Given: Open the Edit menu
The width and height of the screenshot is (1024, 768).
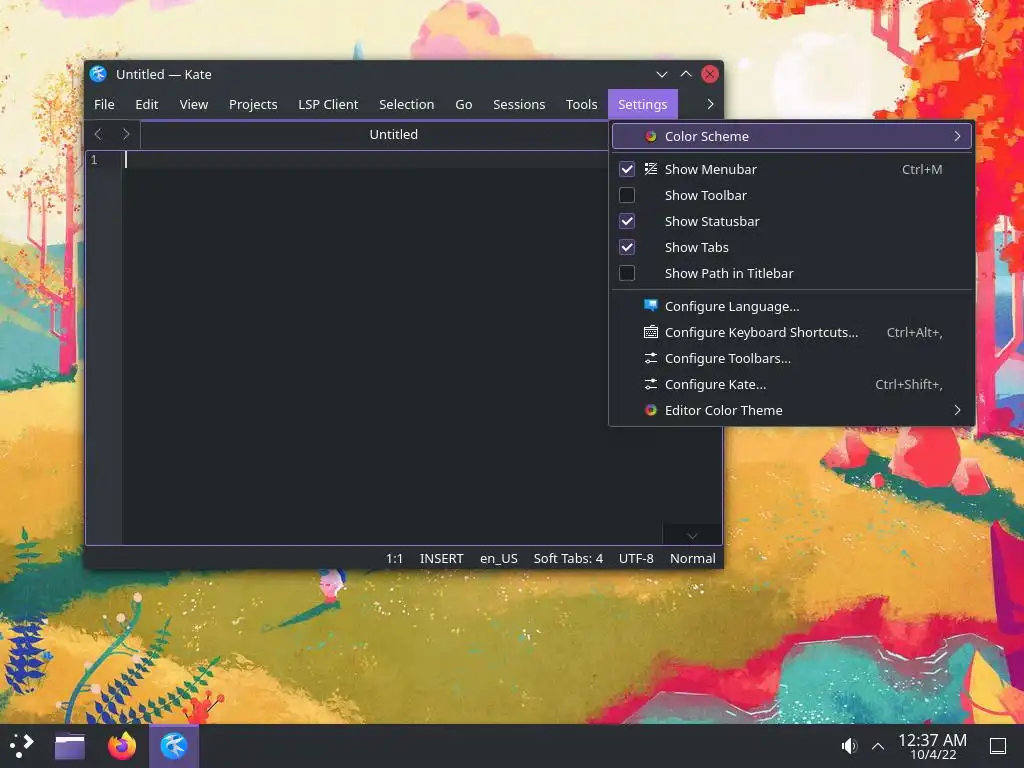Looking at the screenshot, I should [147, 104].
